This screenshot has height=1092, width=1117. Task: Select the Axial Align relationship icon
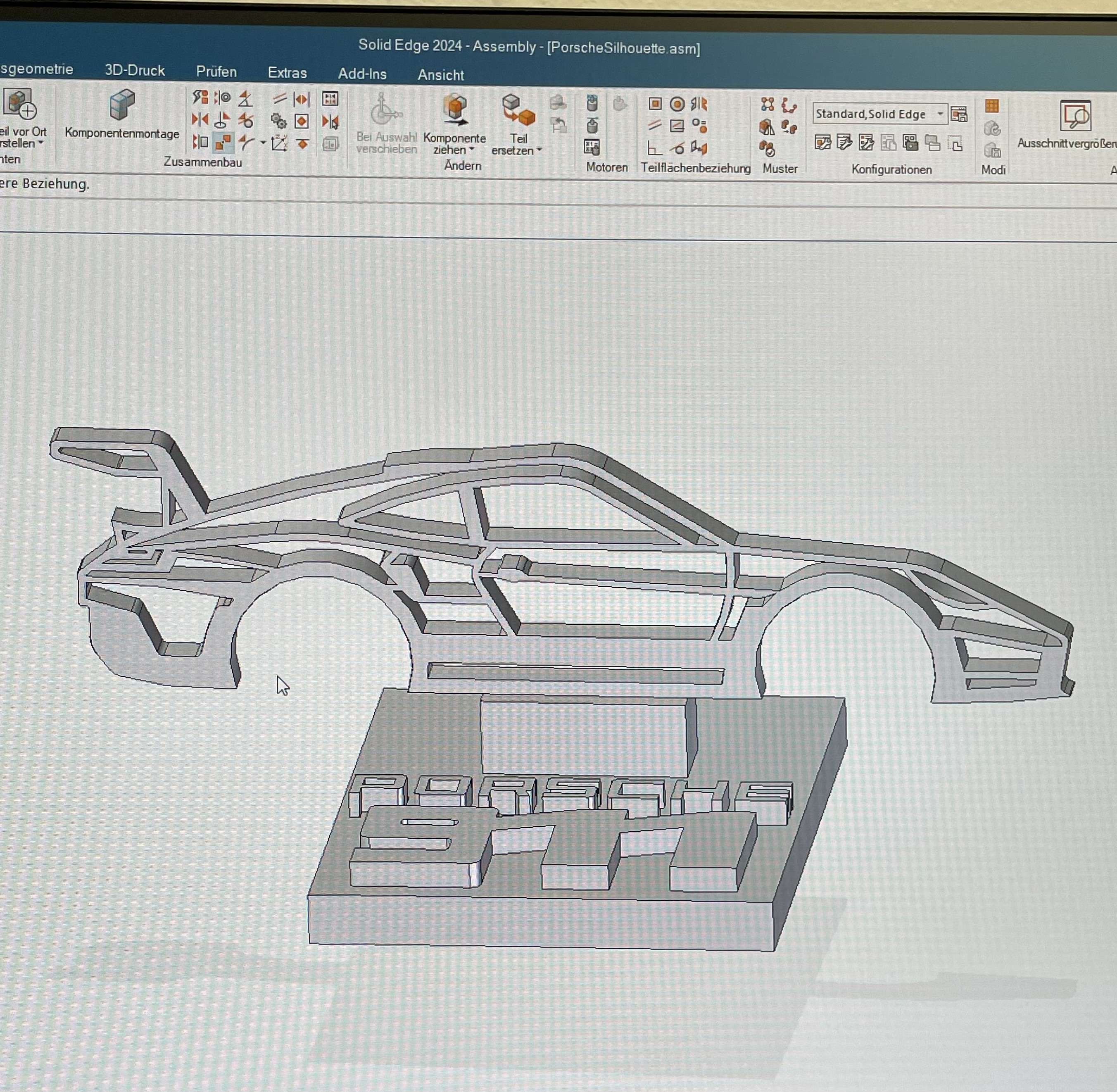pos(223,98)
